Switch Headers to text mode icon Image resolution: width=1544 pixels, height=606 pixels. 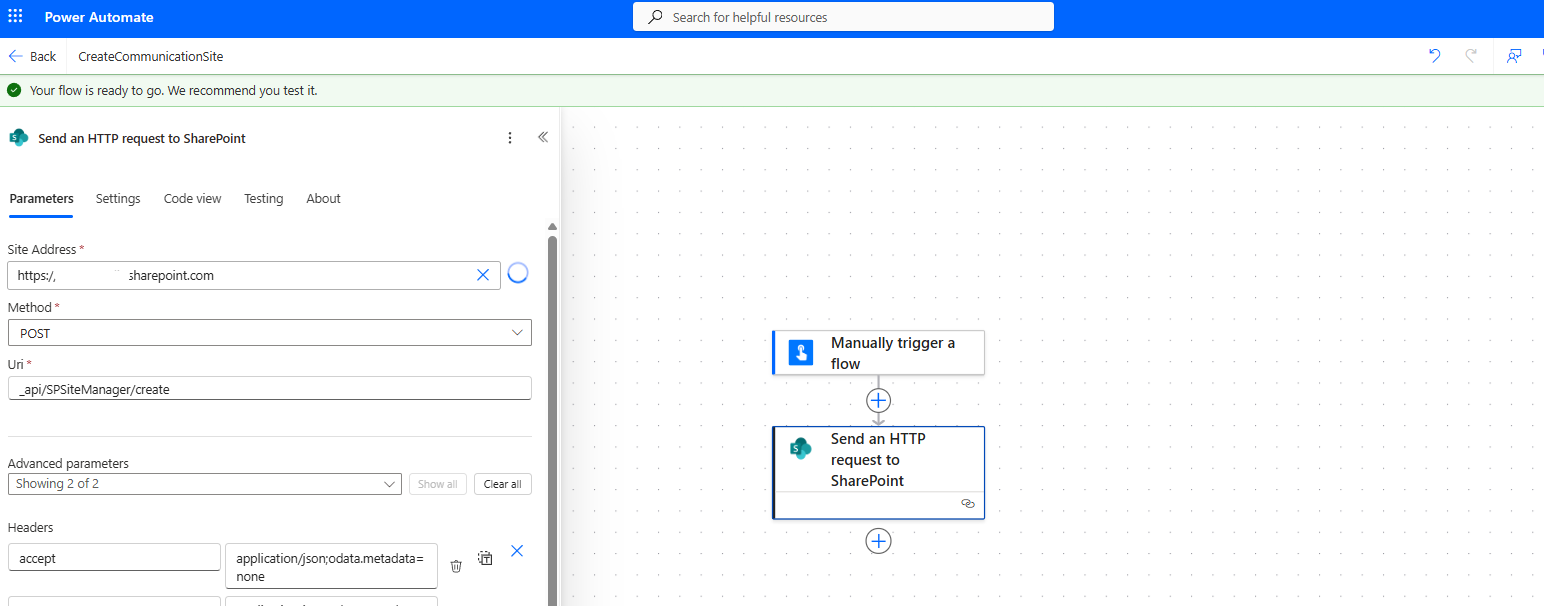click(485, 558)
